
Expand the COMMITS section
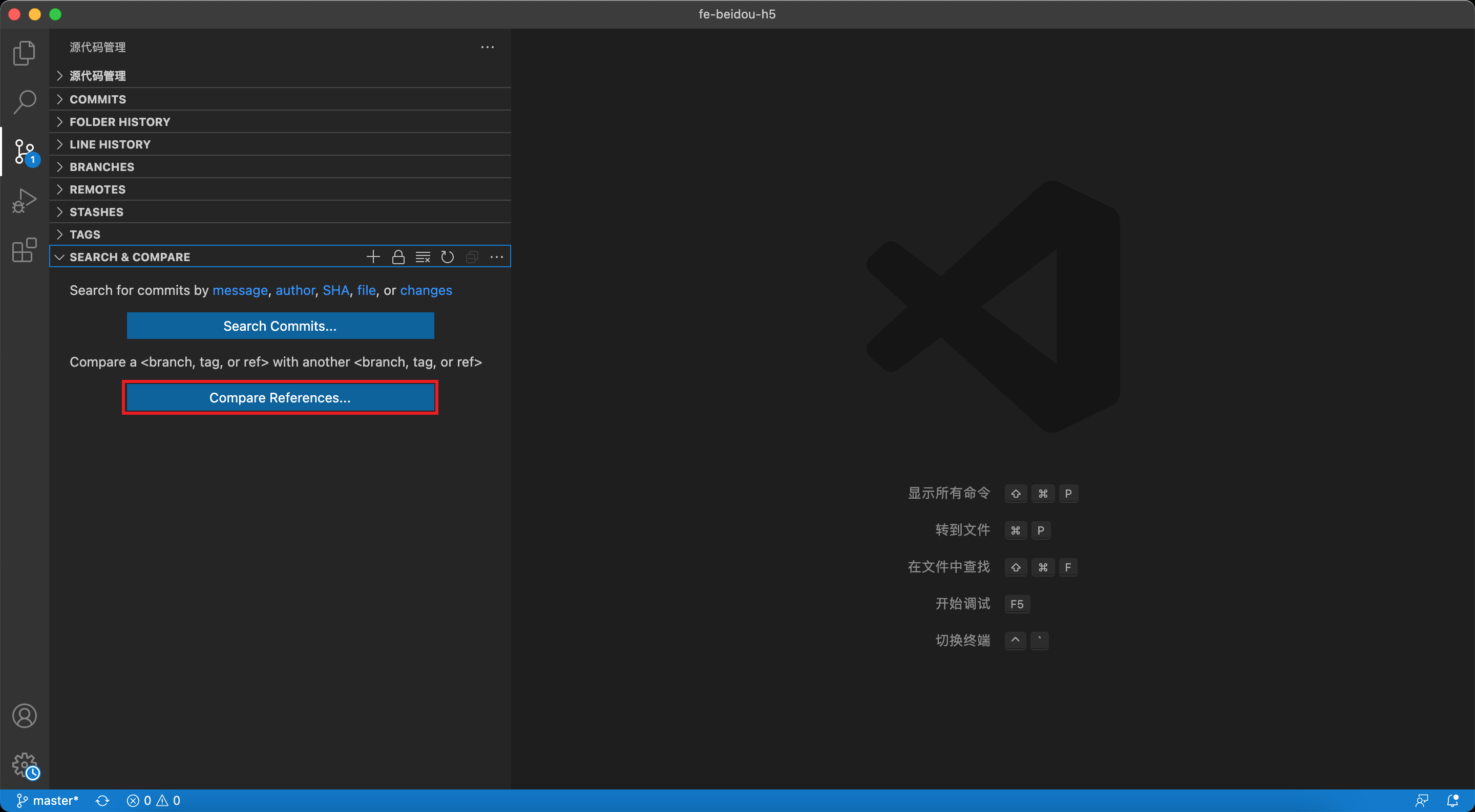pyautogui.click(x=97, y=99)
